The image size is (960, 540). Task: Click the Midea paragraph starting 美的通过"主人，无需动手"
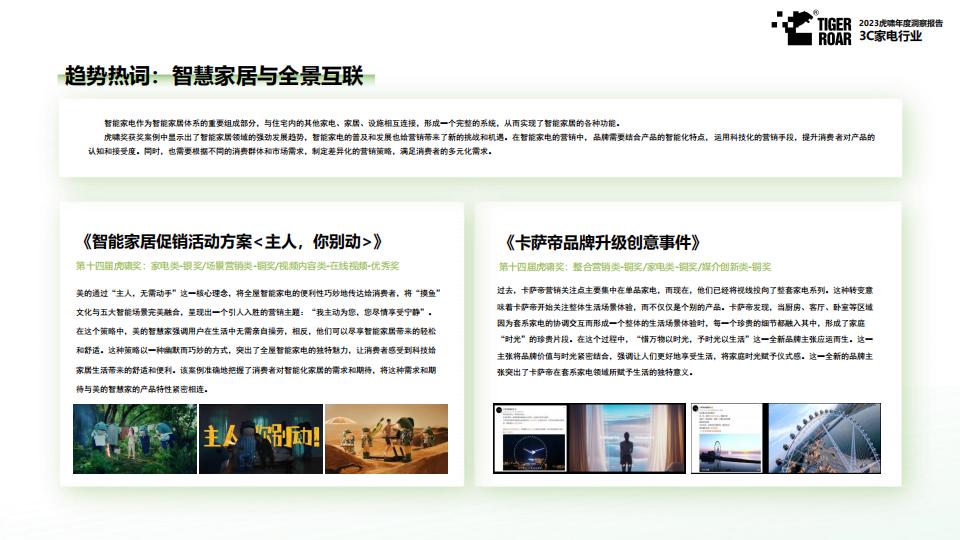point(257,341)
